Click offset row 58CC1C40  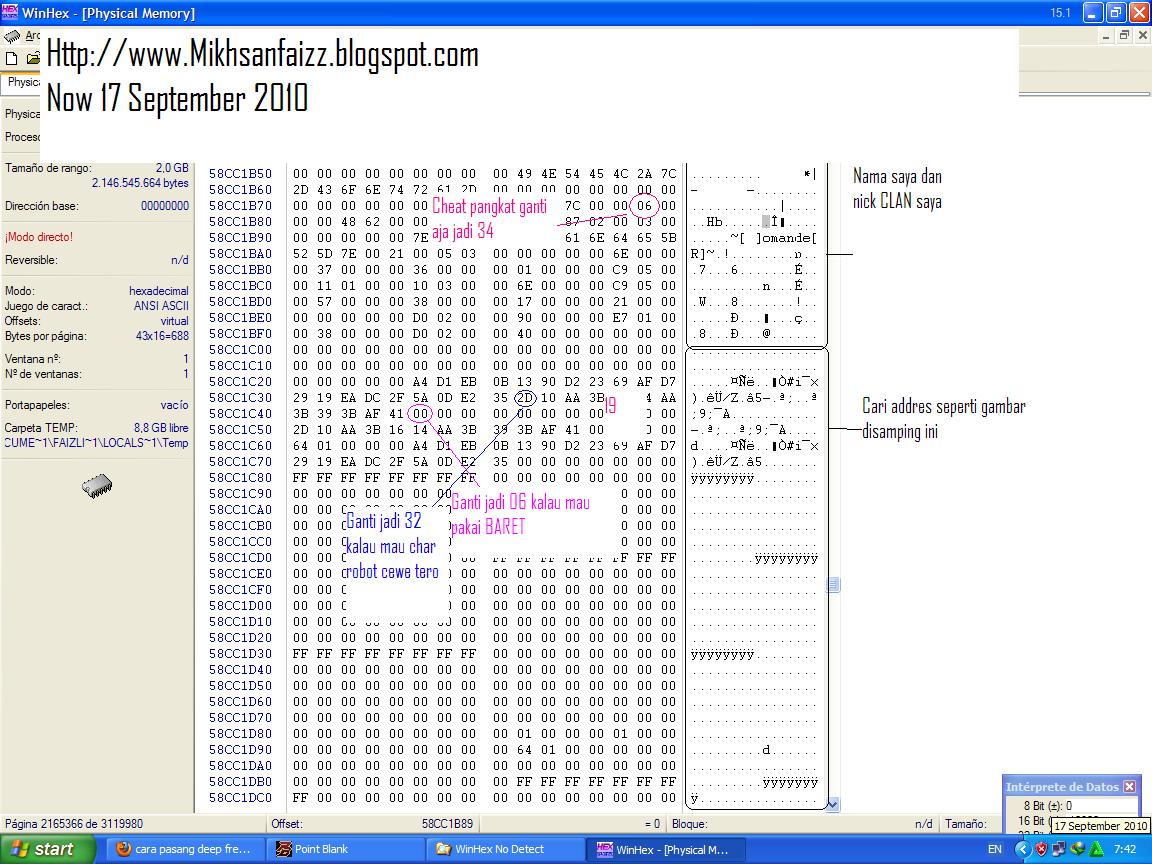pos(240,414)
